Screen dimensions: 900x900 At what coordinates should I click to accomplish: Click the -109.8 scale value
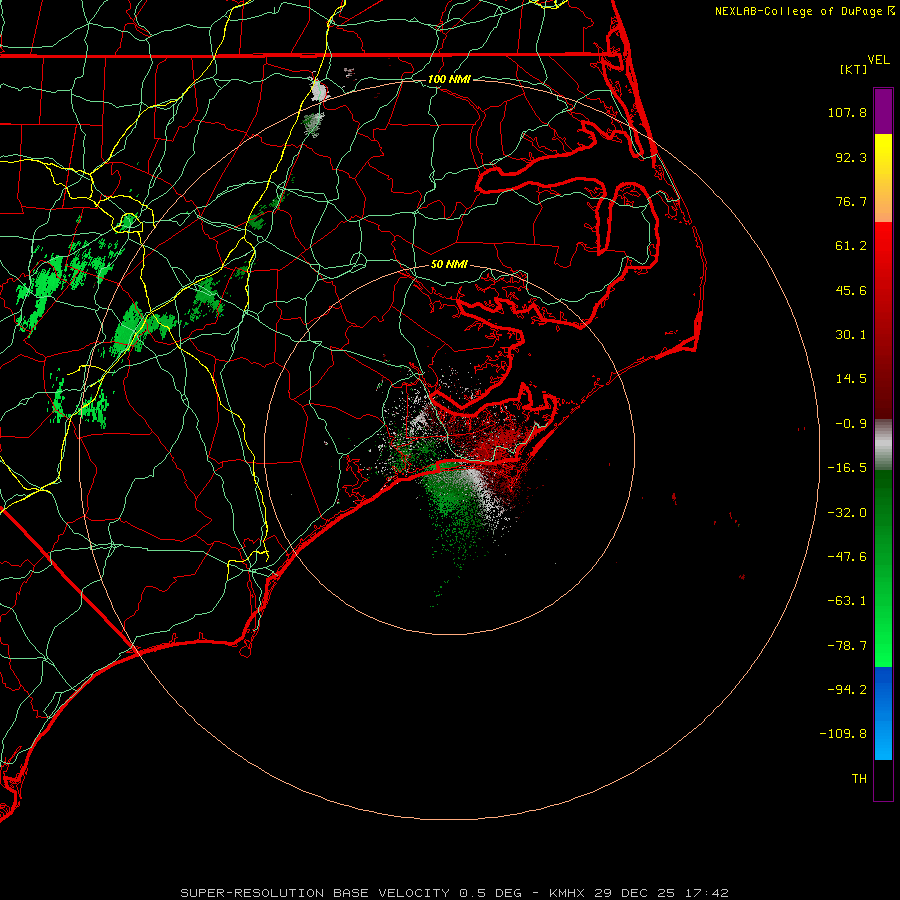point(843,734)
